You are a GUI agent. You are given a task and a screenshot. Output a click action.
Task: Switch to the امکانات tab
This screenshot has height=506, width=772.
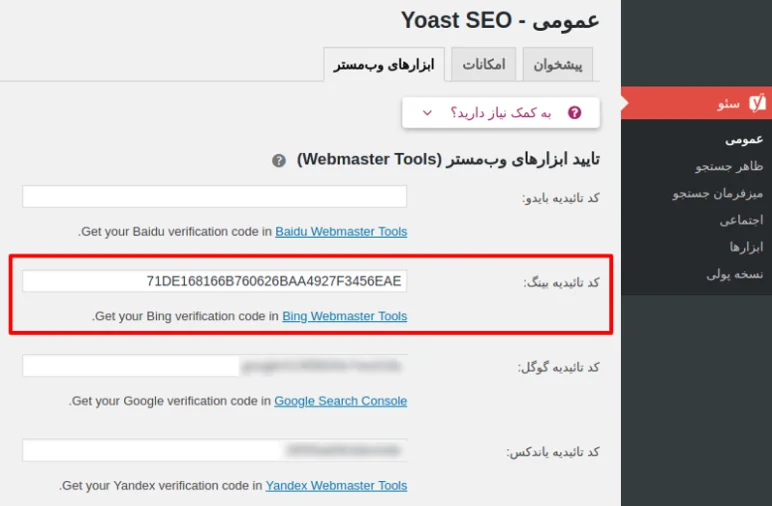(x=483, y=65)
